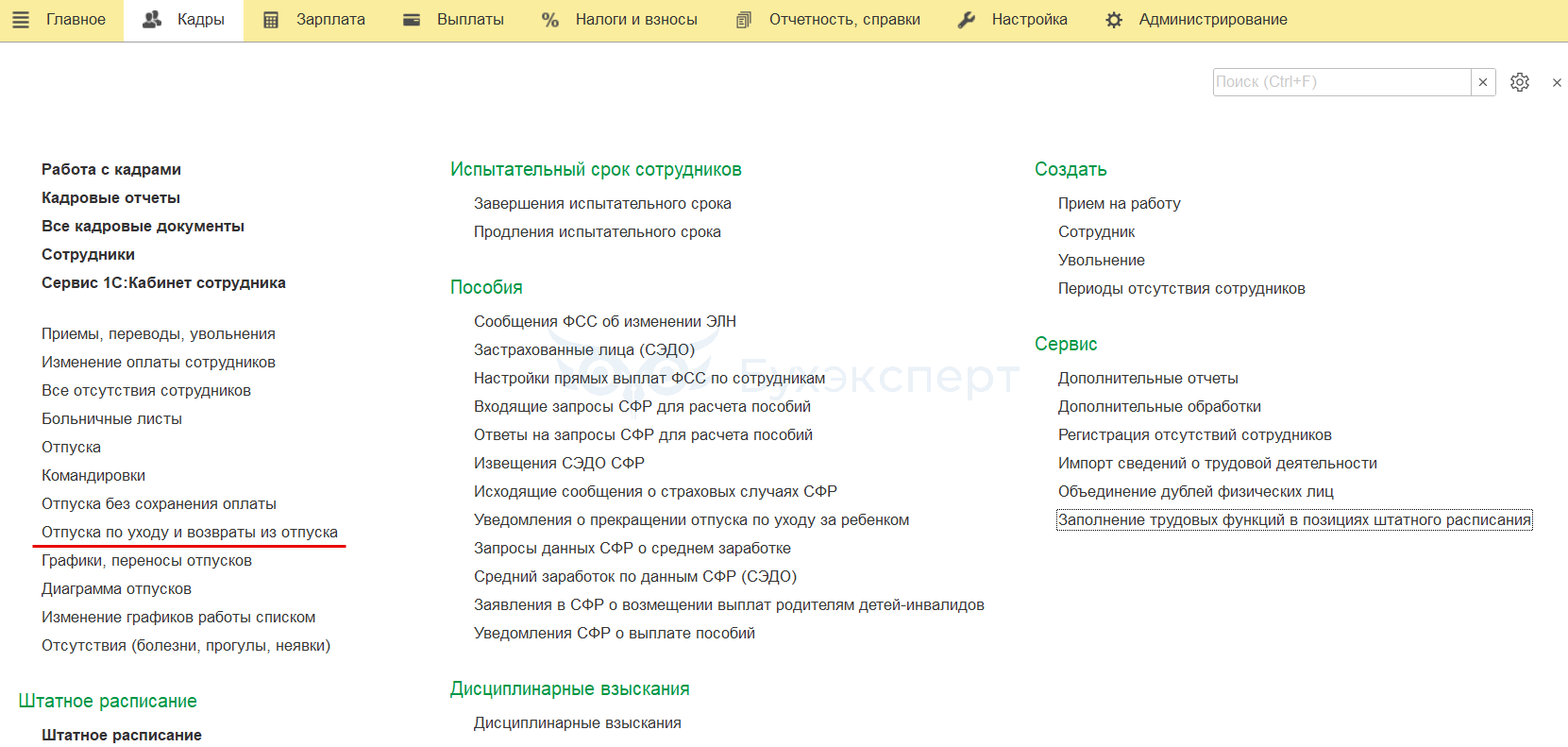Open Застрахованные лица (СЭДО)

coord(584,350)
